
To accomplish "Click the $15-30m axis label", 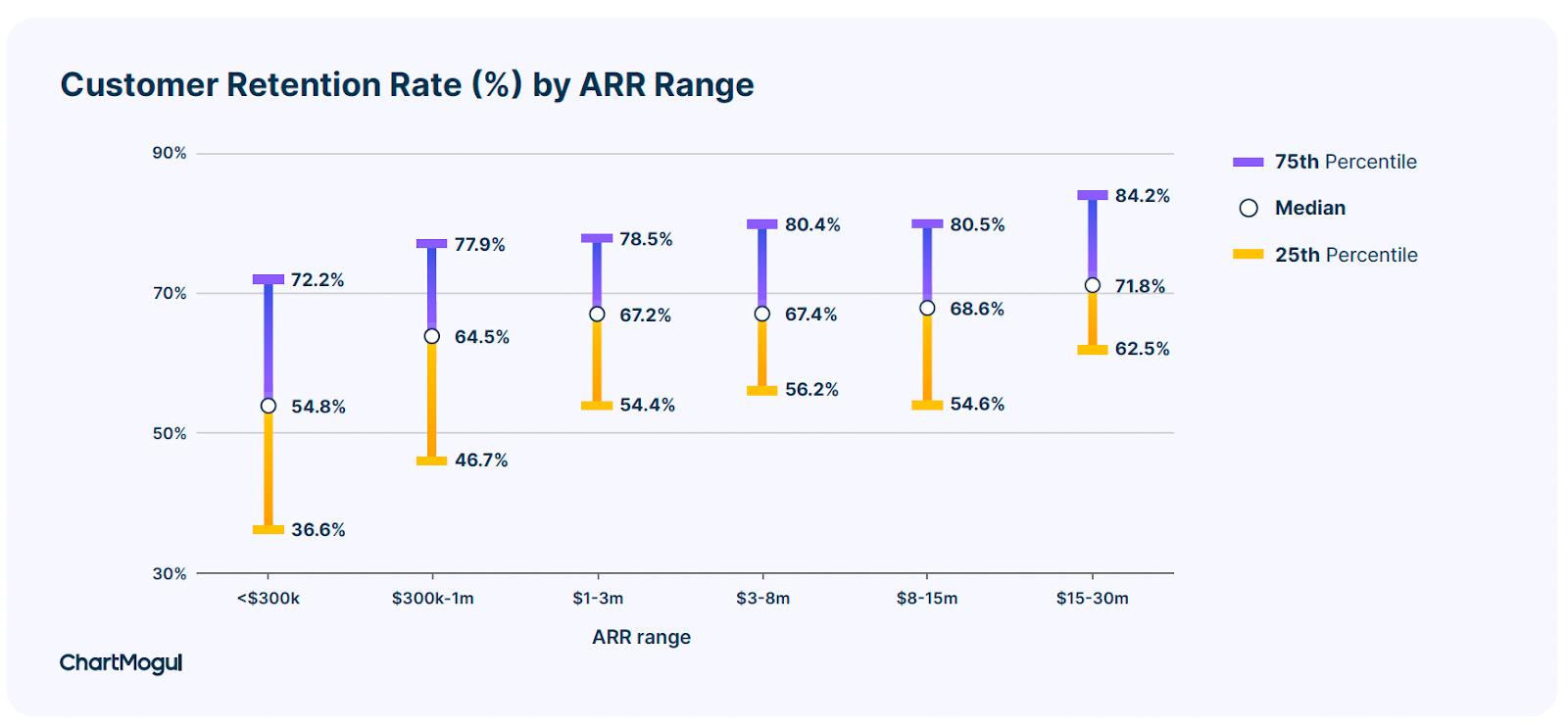I will 1092,598.
